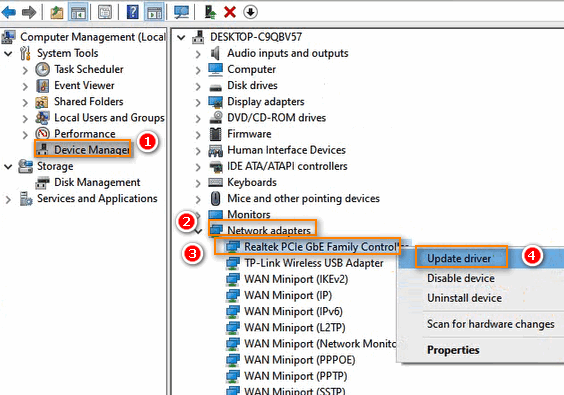Click the Firmware chip icon
The width and height of the screenshot is (564, 395).
(x=215, y=134)
